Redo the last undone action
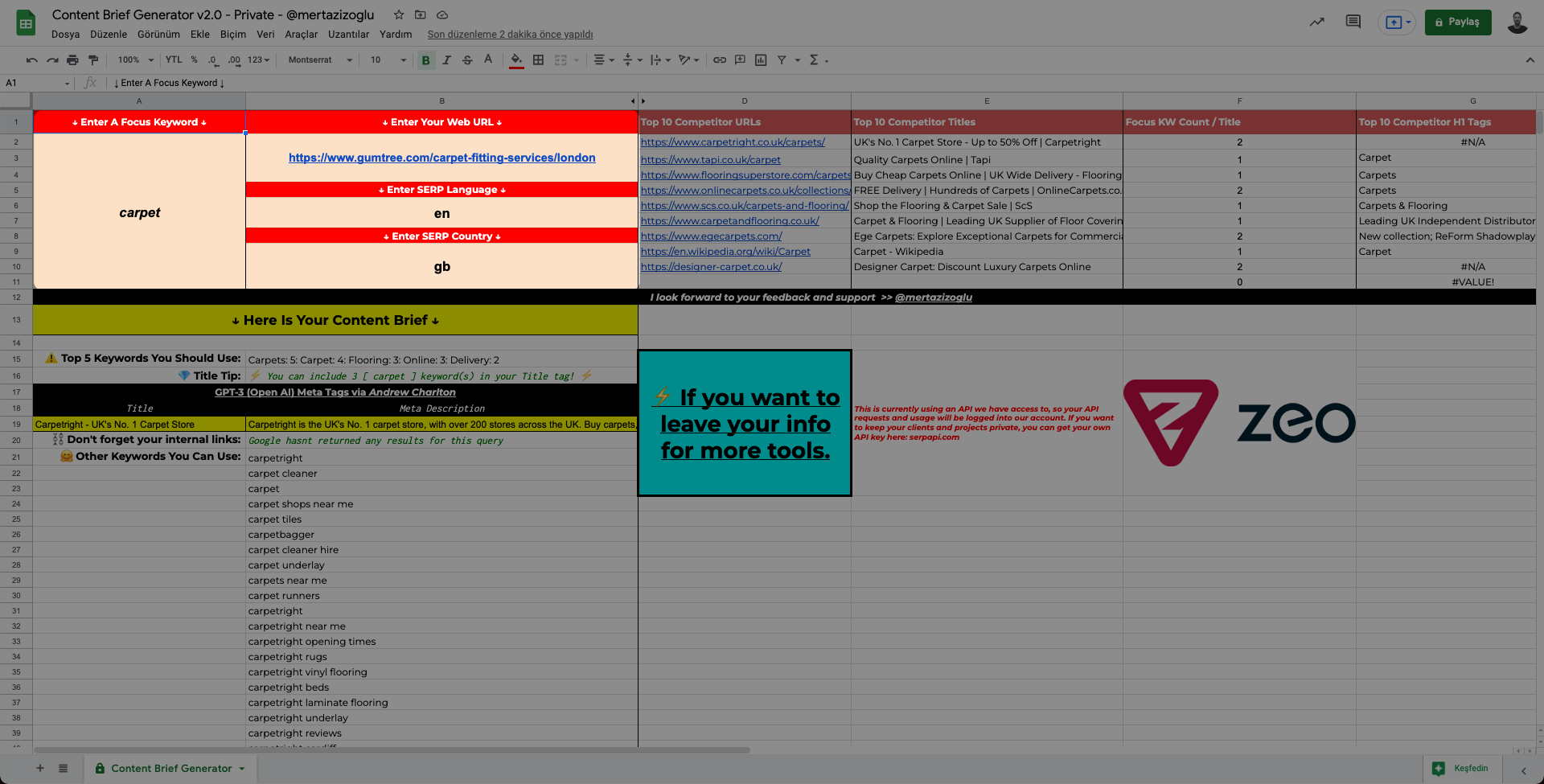Viewport: 1544px width, 784px height. point(52,60)
